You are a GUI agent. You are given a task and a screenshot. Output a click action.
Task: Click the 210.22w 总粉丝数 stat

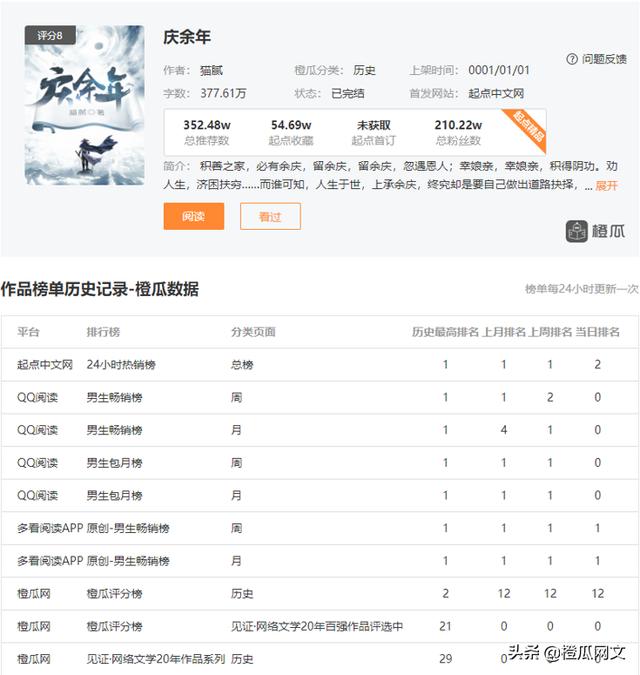(x=458, y=132)
